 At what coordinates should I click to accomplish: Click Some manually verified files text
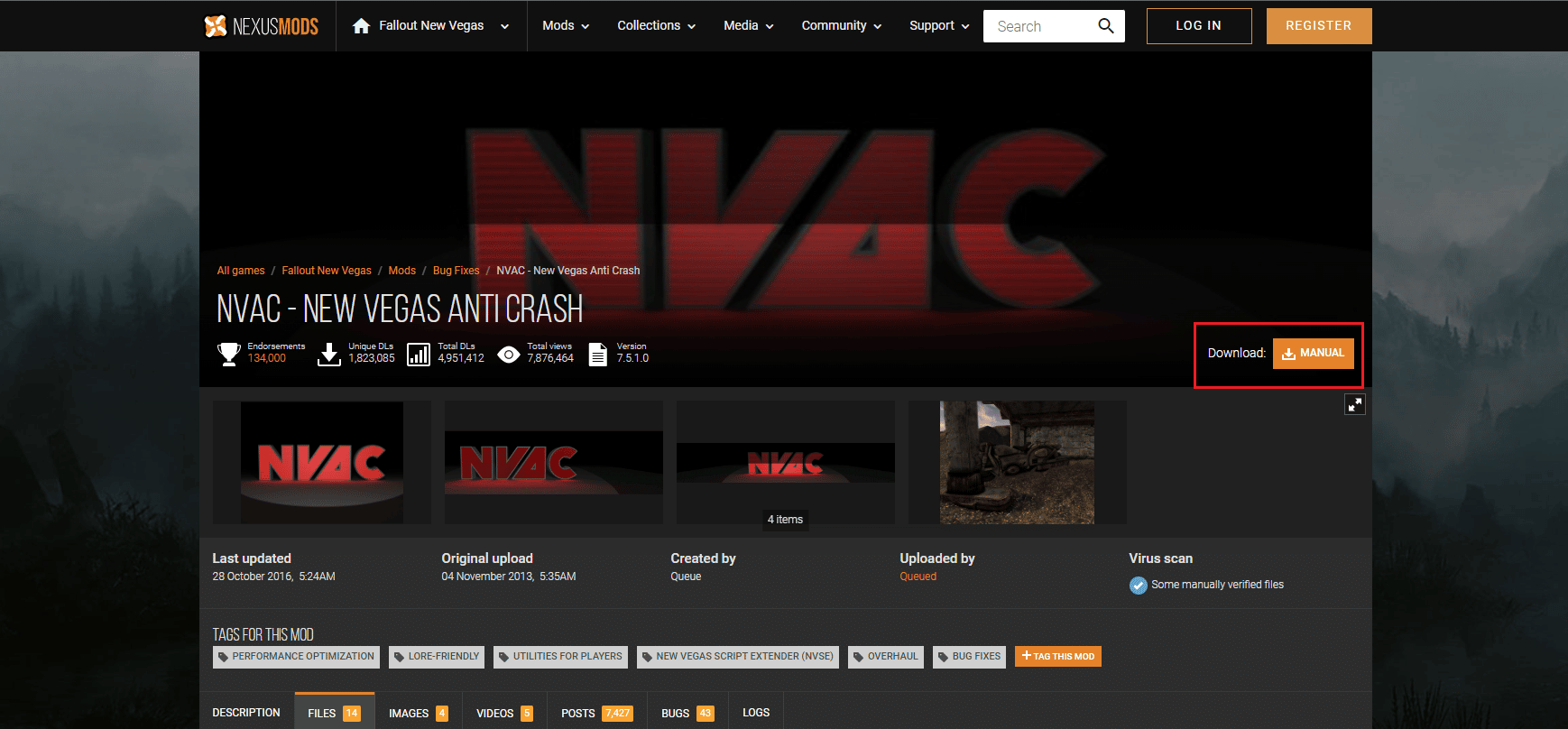point(1217,585)
